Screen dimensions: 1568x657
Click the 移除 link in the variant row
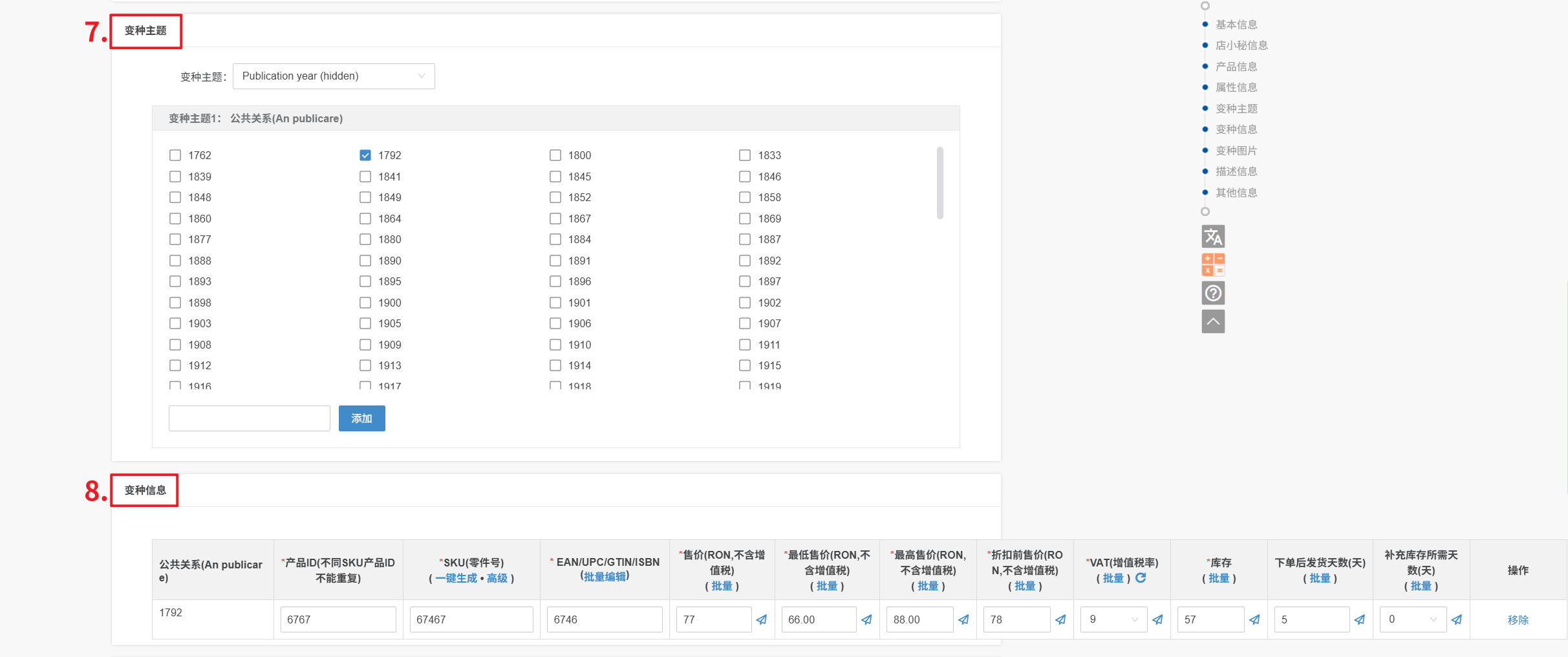click(1518, 619)
